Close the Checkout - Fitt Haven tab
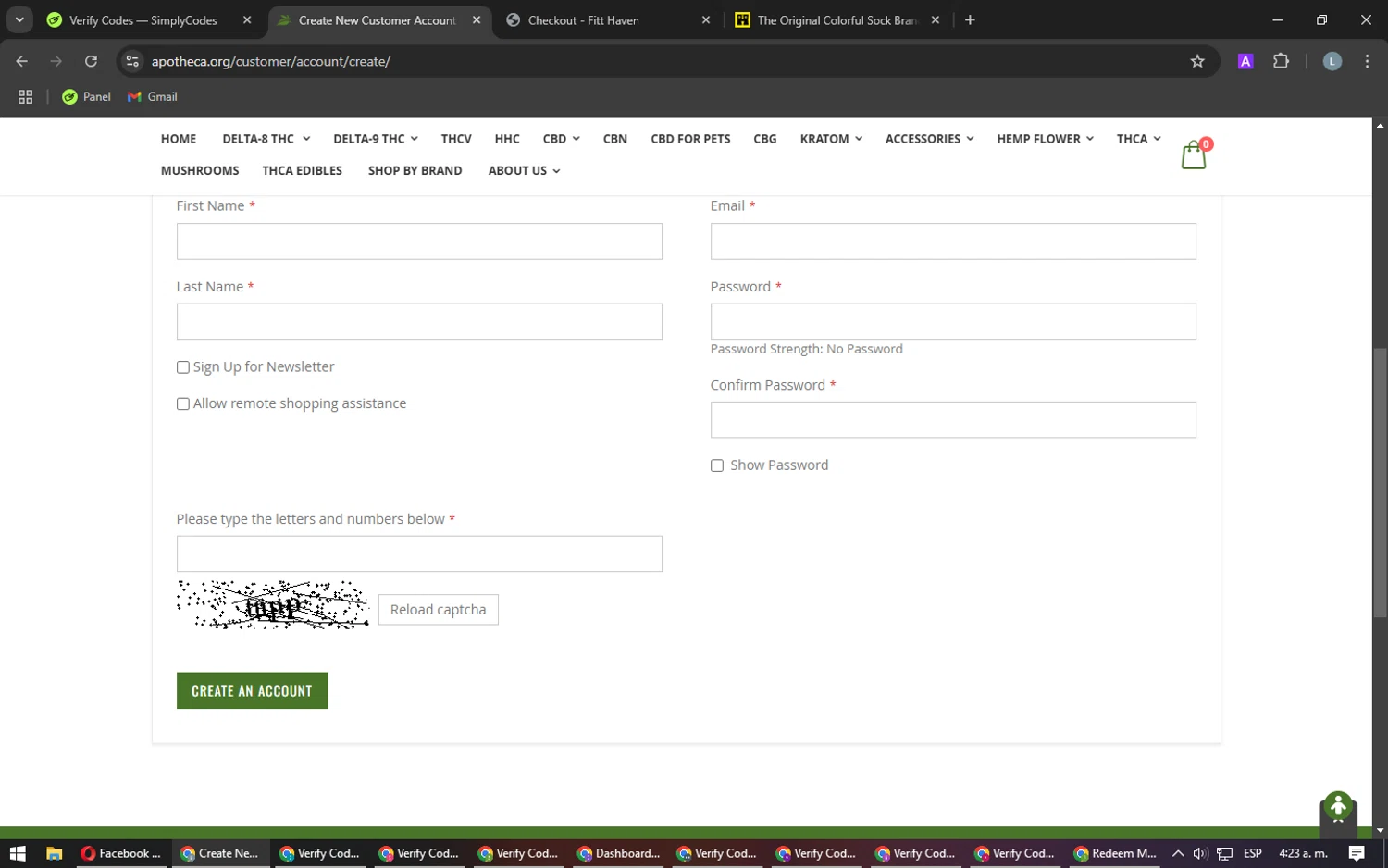 (706, 19)
